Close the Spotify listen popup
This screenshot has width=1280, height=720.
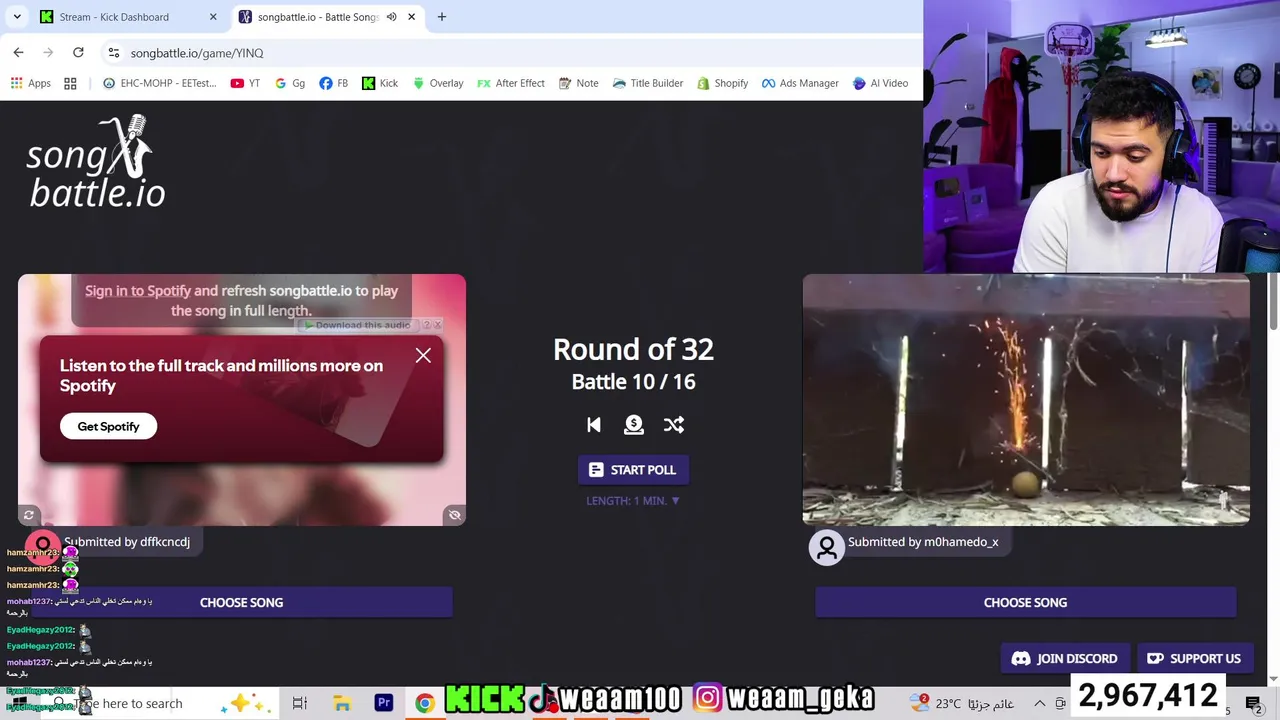coord(423,355)
